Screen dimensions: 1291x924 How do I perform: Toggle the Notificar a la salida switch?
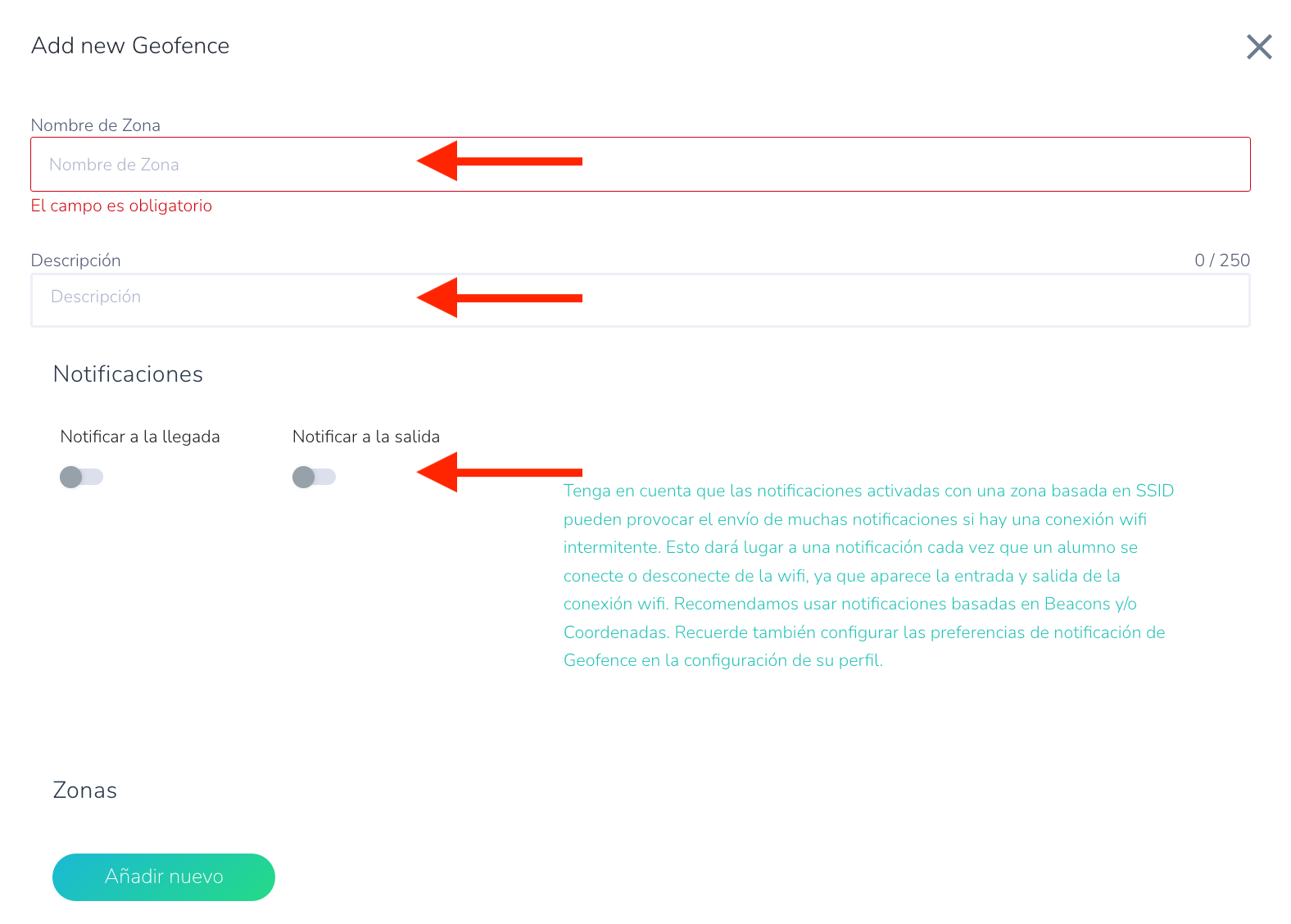(314, 477)
